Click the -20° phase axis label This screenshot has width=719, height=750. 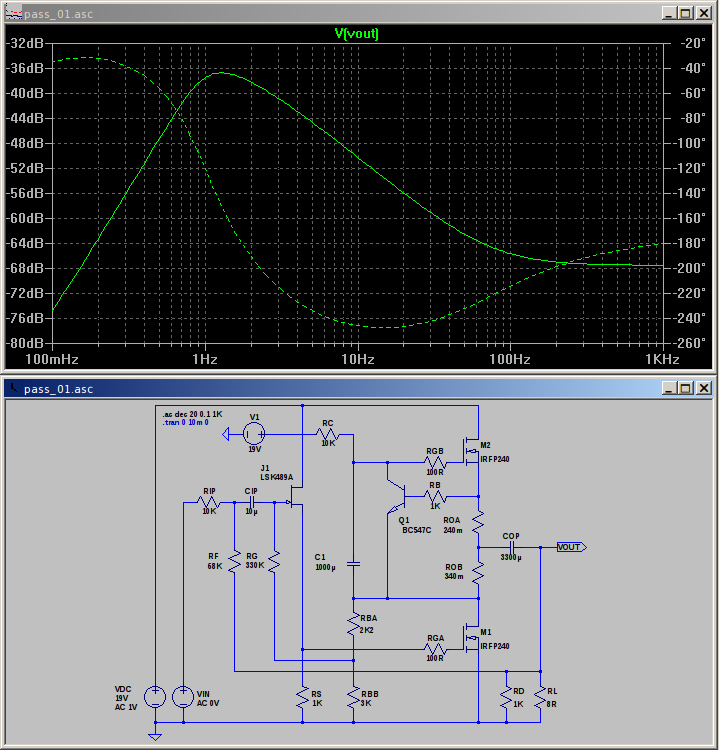[693, 43]
